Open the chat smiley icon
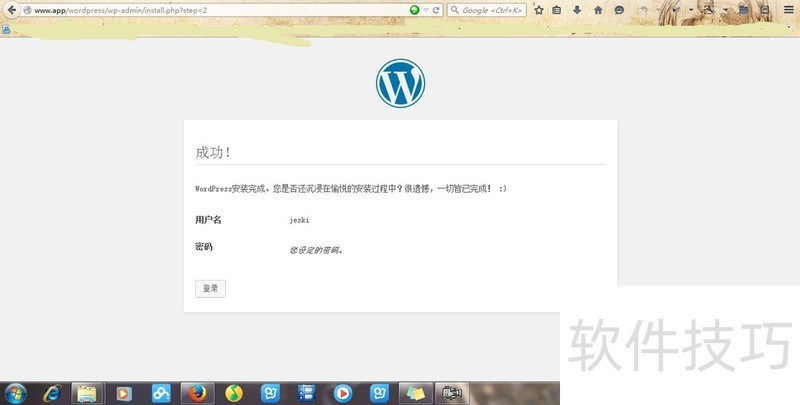This screenshot has width=800, height=405. pos(619,10)
